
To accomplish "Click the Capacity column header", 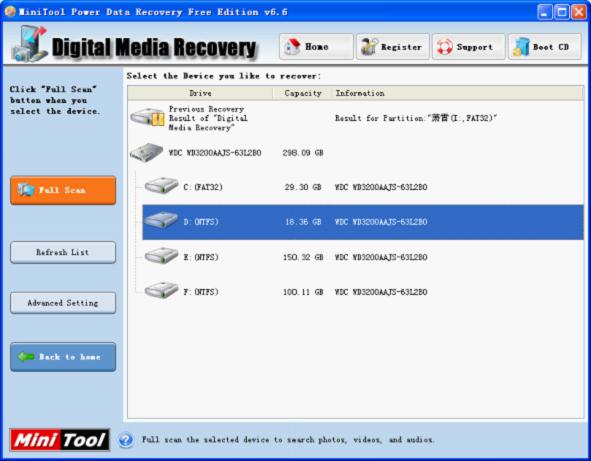I will pyautogui.click(x=303, y=93).
